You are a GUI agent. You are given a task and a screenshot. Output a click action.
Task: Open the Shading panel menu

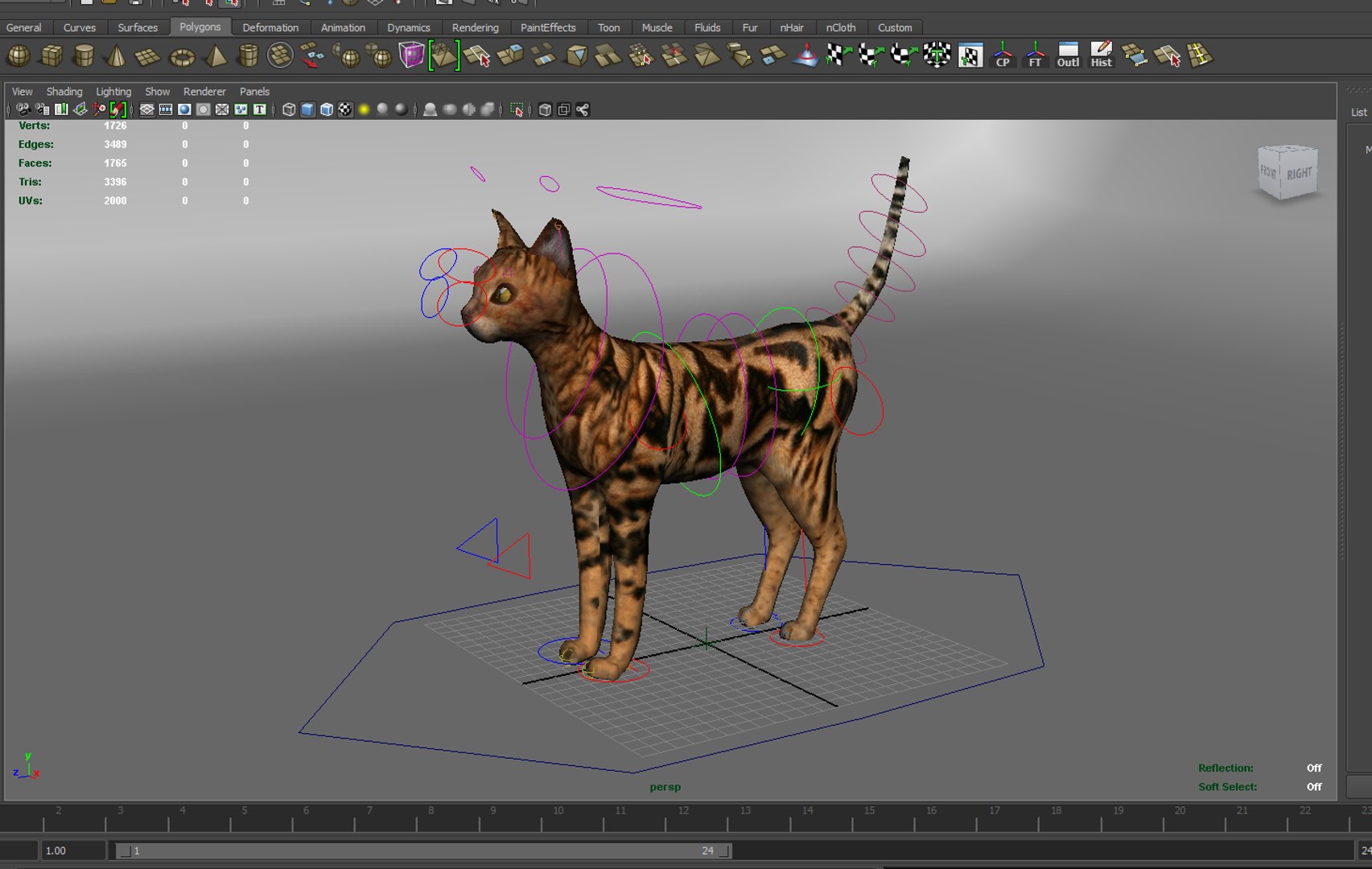64,92
